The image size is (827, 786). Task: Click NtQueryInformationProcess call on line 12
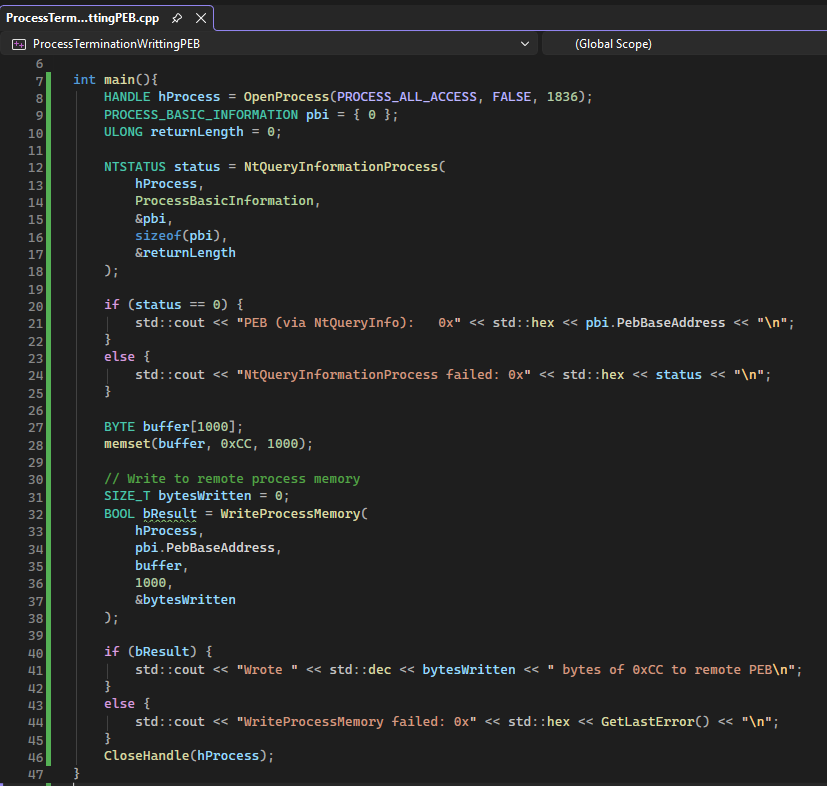[x=341, y=167]
